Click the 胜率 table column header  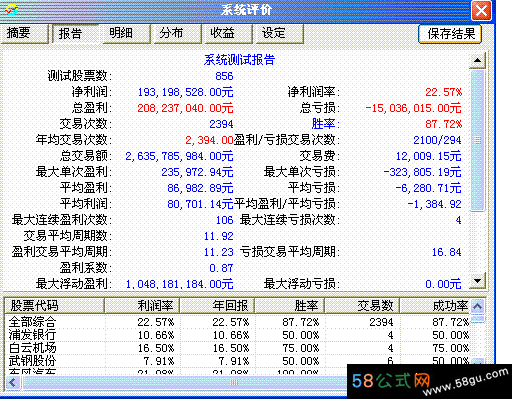pos(289,306)
